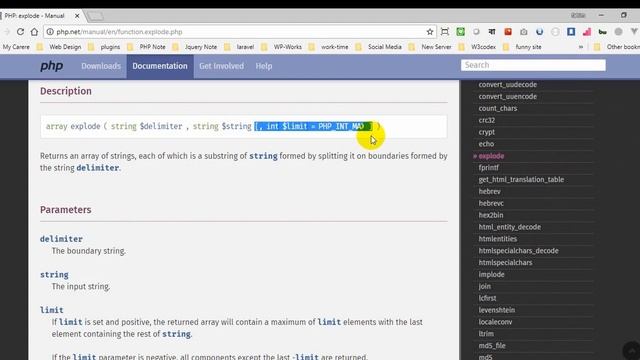
Task: Click the screen capture frame extension icon
Action: (x=445, y=31)
